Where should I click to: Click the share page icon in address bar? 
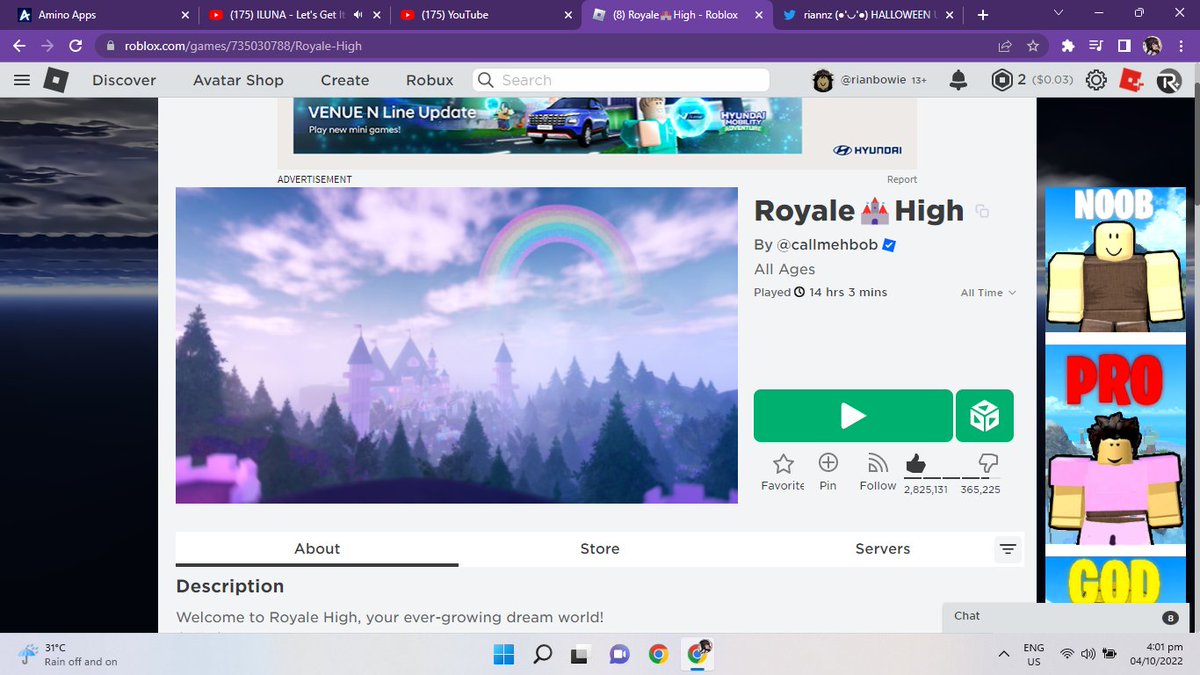pos(1005,46)
